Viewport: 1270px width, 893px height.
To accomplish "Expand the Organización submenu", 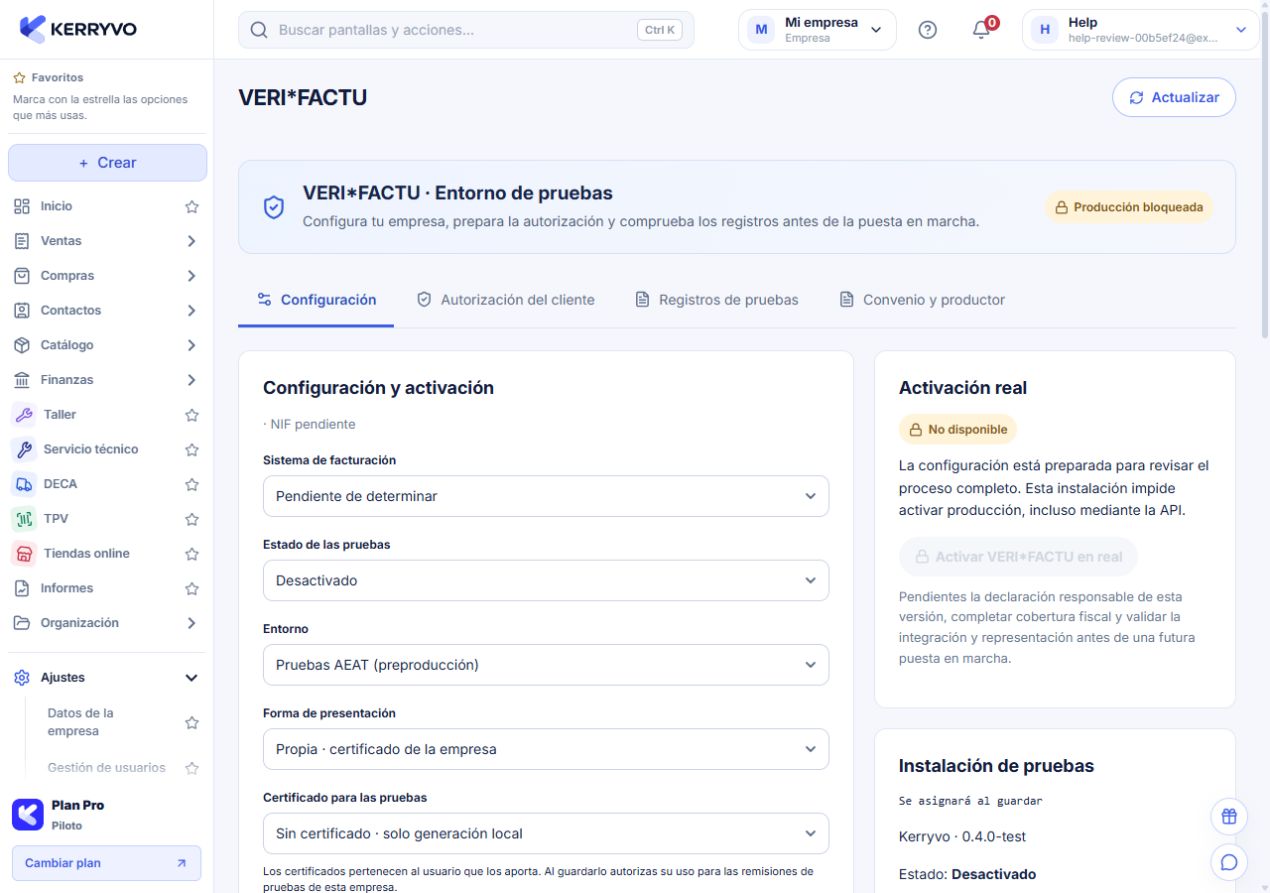I will coord(192,623).
